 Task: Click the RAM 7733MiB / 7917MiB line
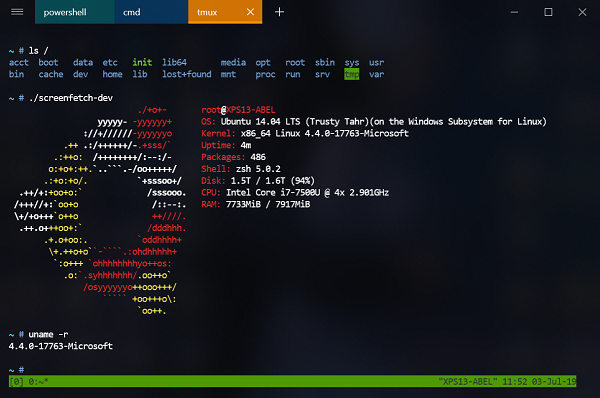coord(255,204)
